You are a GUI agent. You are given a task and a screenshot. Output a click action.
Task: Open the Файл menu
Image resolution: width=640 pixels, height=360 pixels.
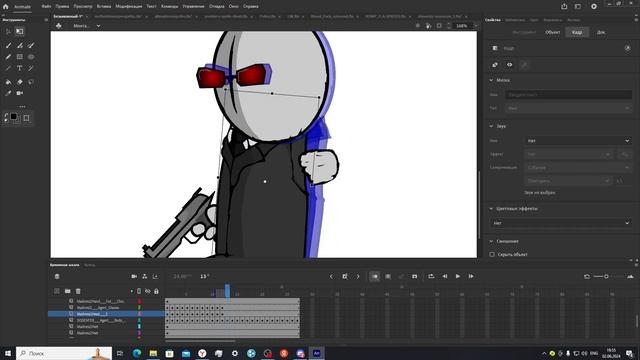tap(46, 6)
